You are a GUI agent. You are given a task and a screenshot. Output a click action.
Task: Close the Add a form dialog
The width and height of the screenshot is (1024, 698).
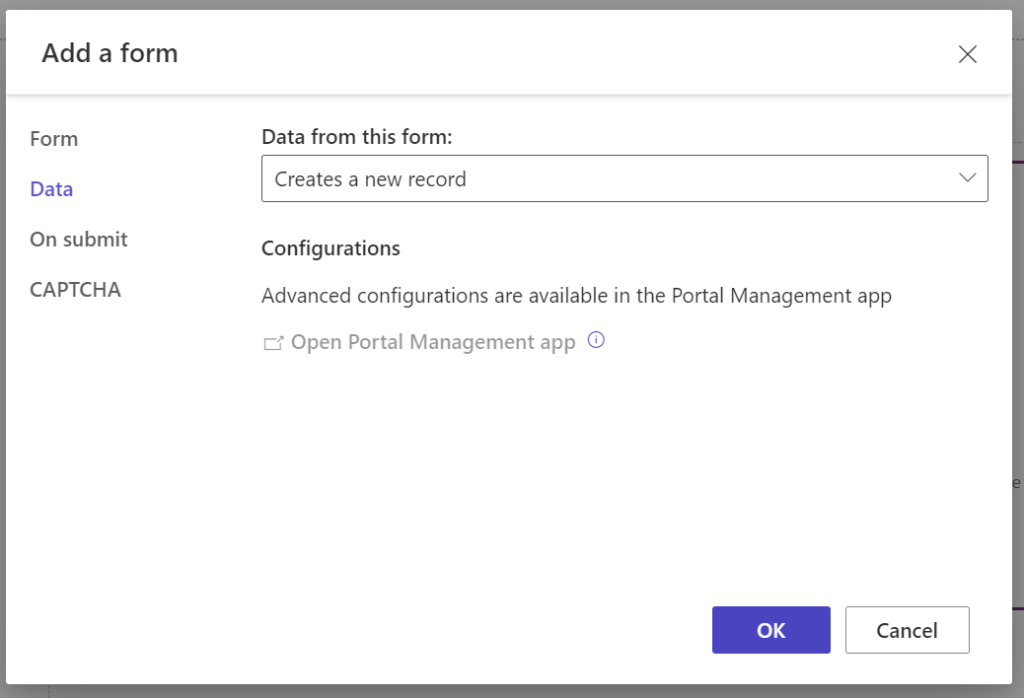(x=967, y=54)
